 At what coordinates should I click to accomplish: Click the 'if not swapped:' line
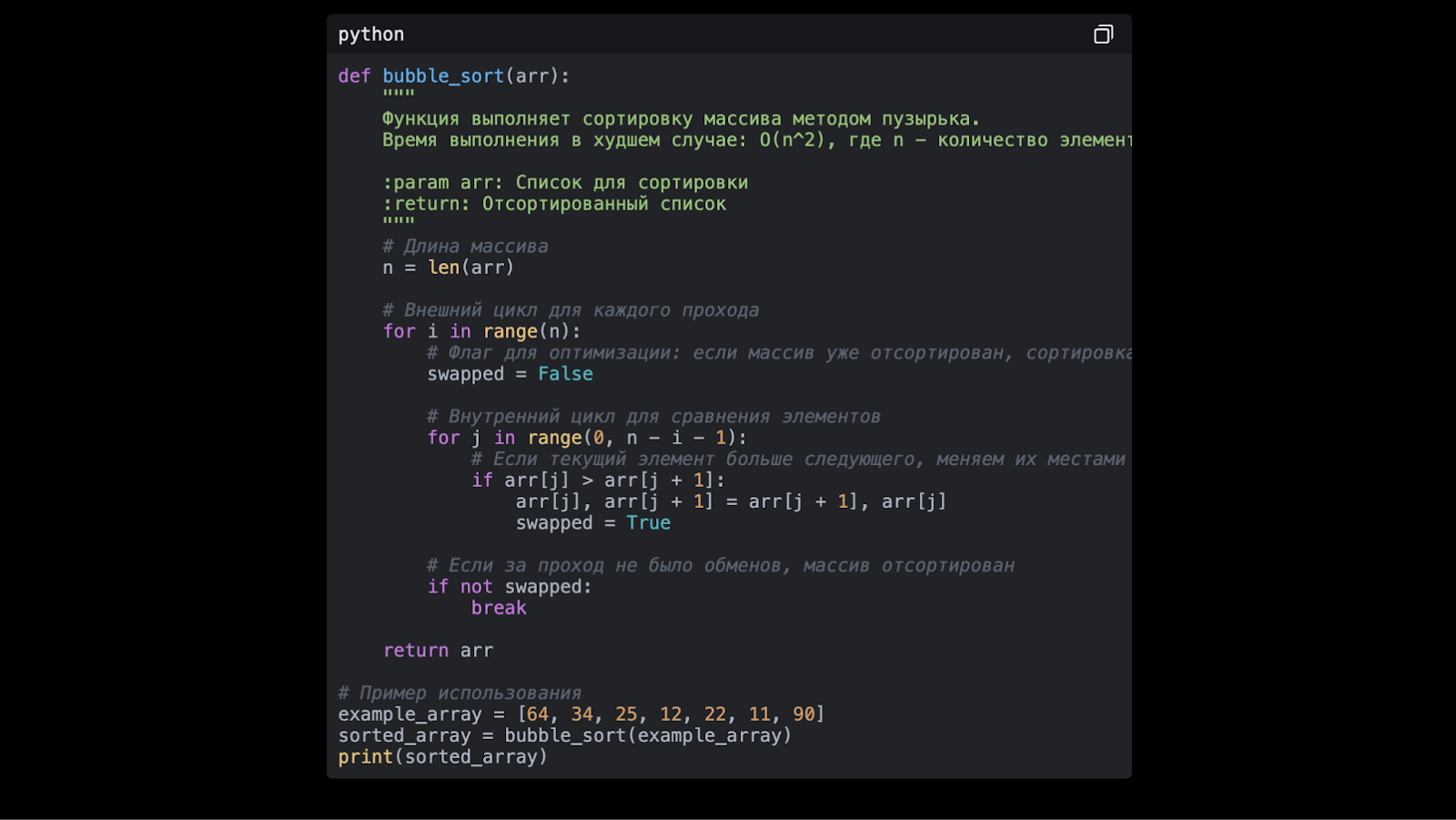pyautogui.click(x=510, y=587)
